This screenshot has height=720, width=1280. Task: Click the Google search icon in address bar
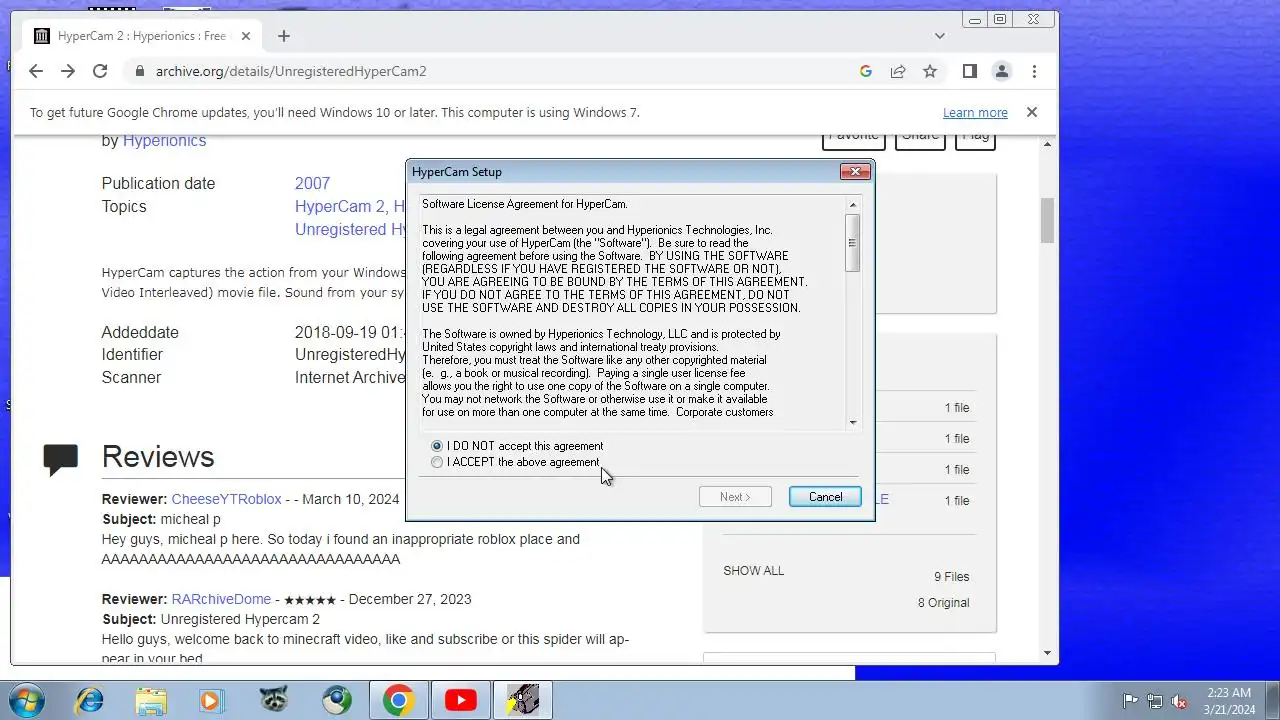pyautogui.click(x=866, y=71)
